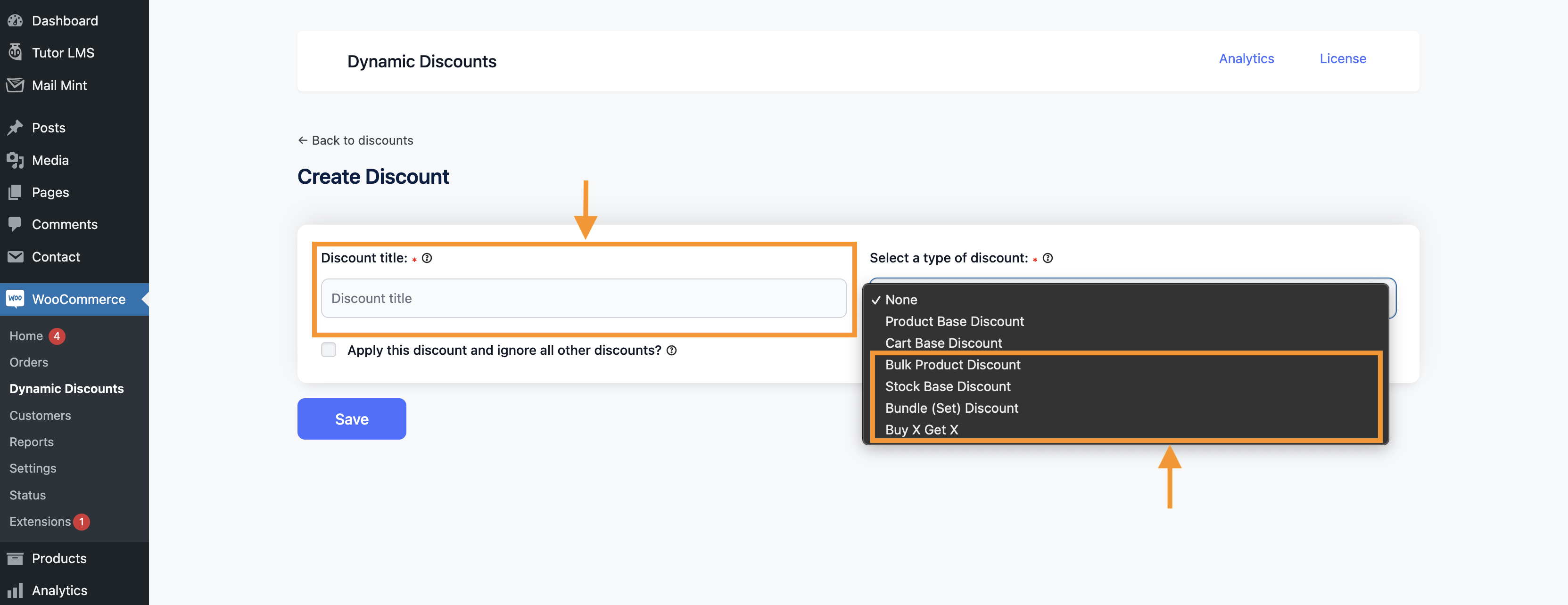This screenshot has height=605, width=1568.
Task: Click the Discount title input field
Action: (x=584, y=298)
